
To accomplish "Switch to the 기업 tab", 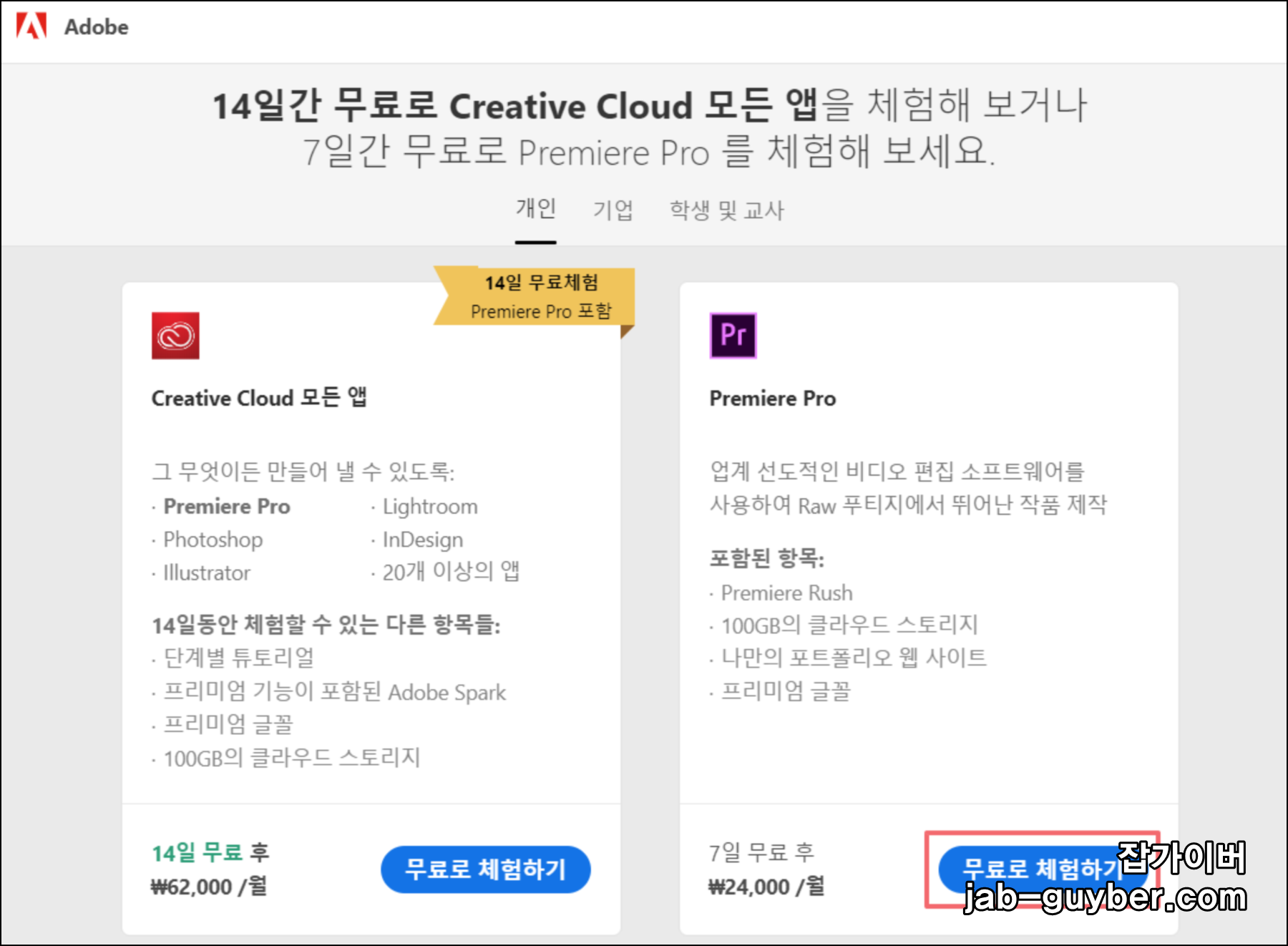I will (613, 210).
